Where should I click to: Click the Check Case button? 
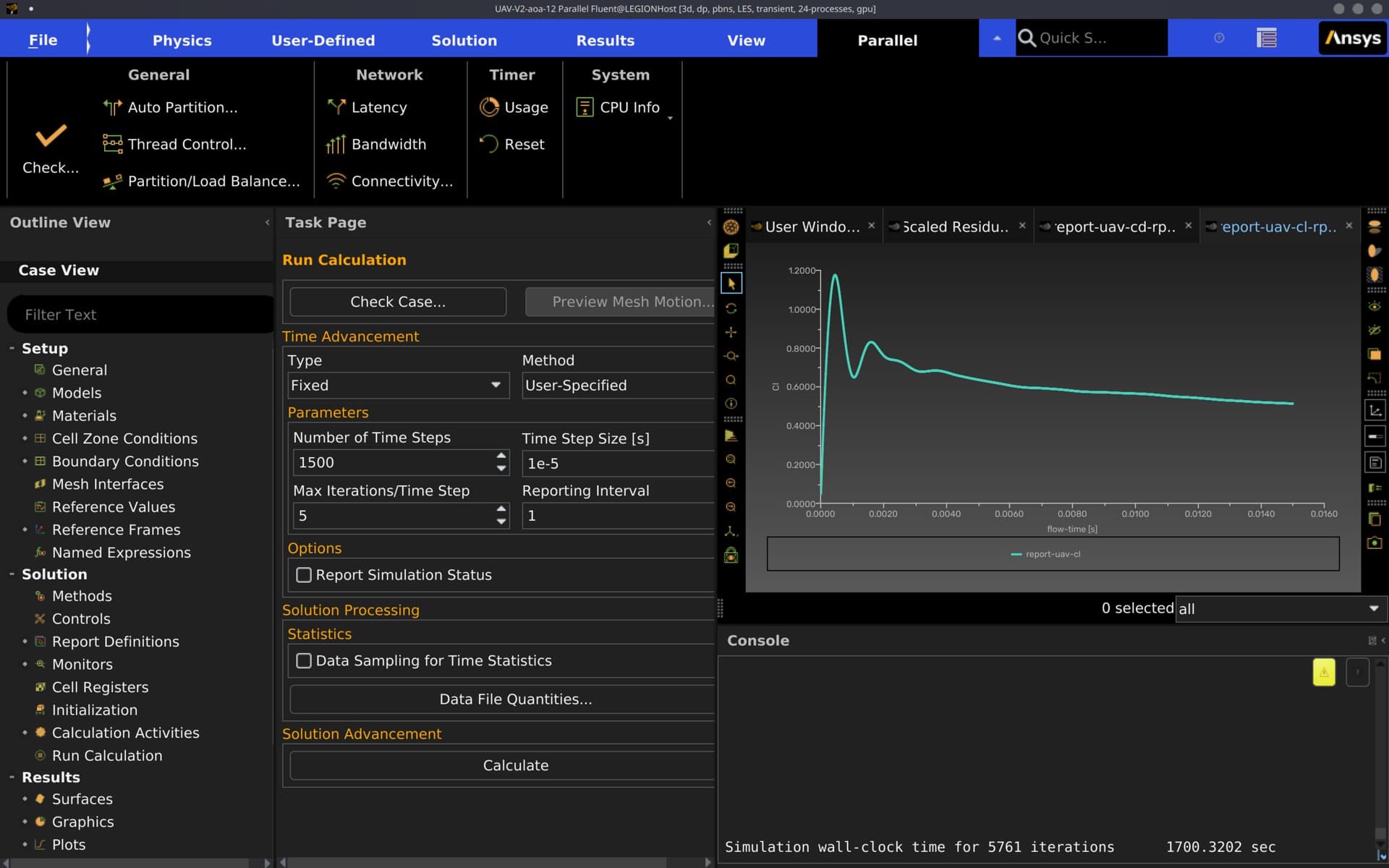click(x=397, y=302)
